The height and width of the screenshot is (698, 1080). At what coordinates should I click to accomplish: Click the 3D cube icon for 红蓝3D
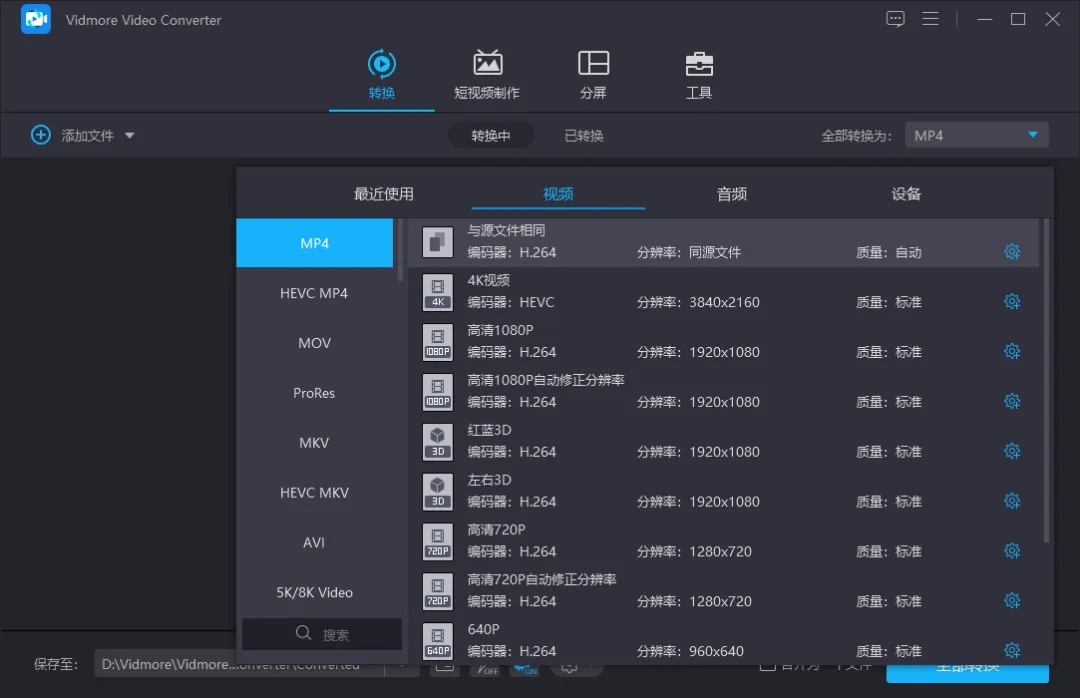point(437,442)
